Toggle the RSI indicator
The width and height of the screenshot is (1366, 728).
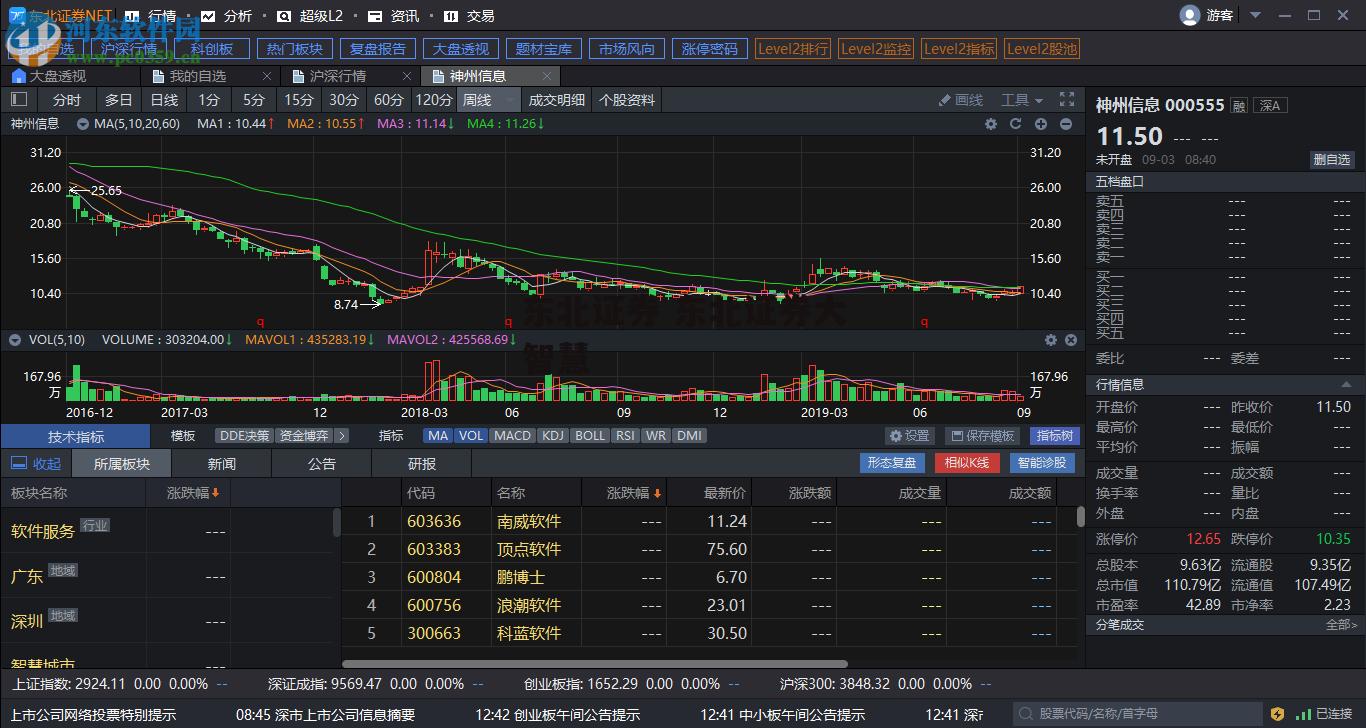point(625,436)
